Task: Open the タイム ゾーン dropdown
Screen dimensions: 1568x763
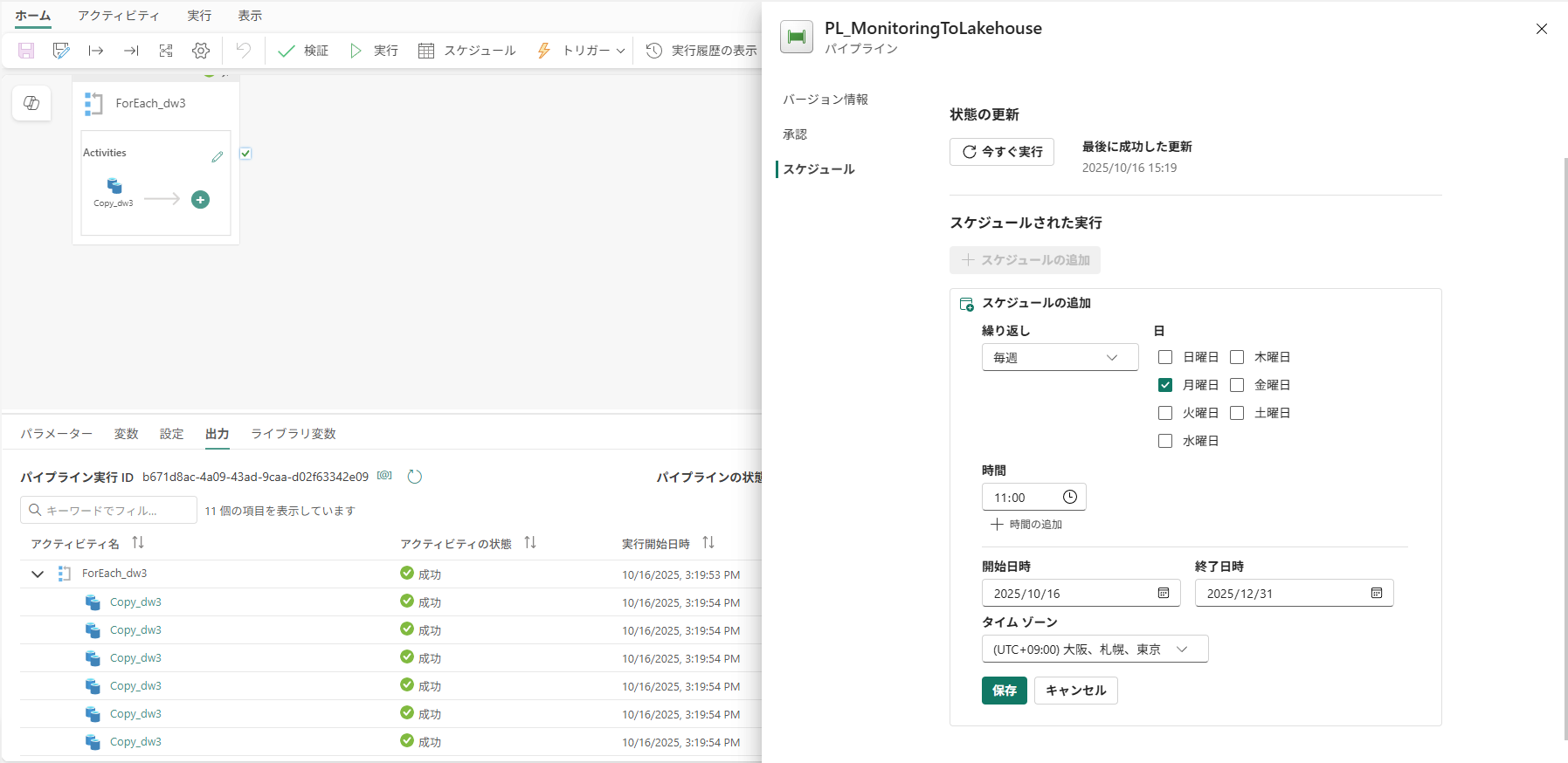Action: click(x=1095, y=650)
